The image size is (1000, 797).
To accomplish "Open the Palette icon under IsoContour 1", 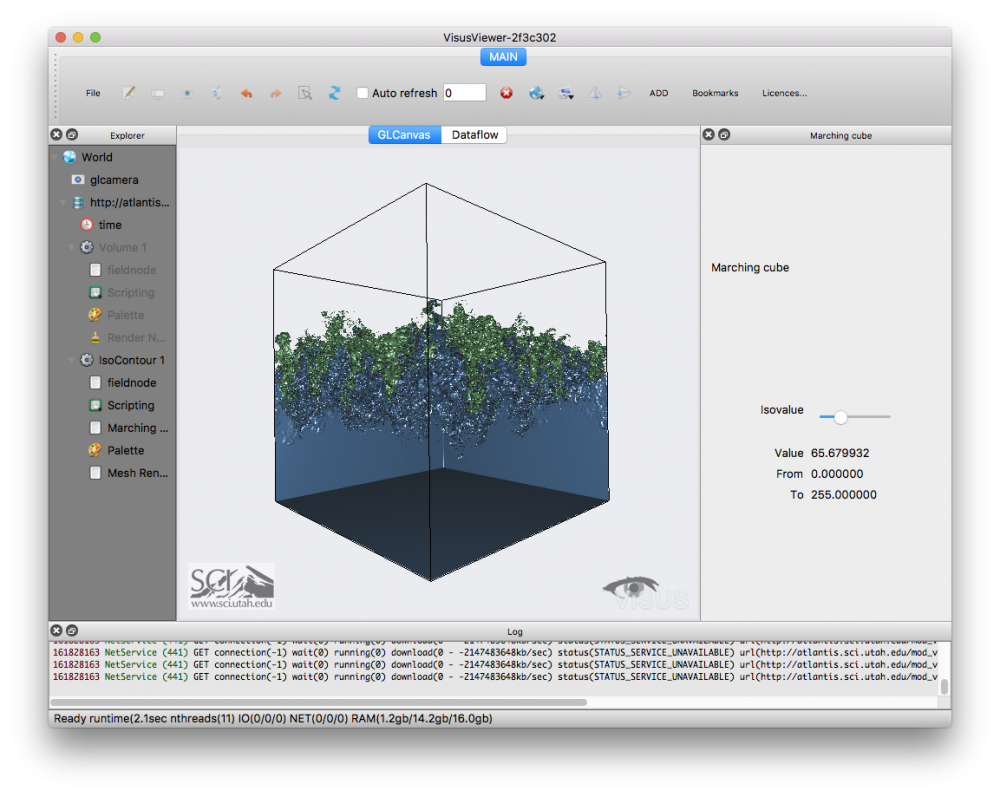I will tap(94, 449).
